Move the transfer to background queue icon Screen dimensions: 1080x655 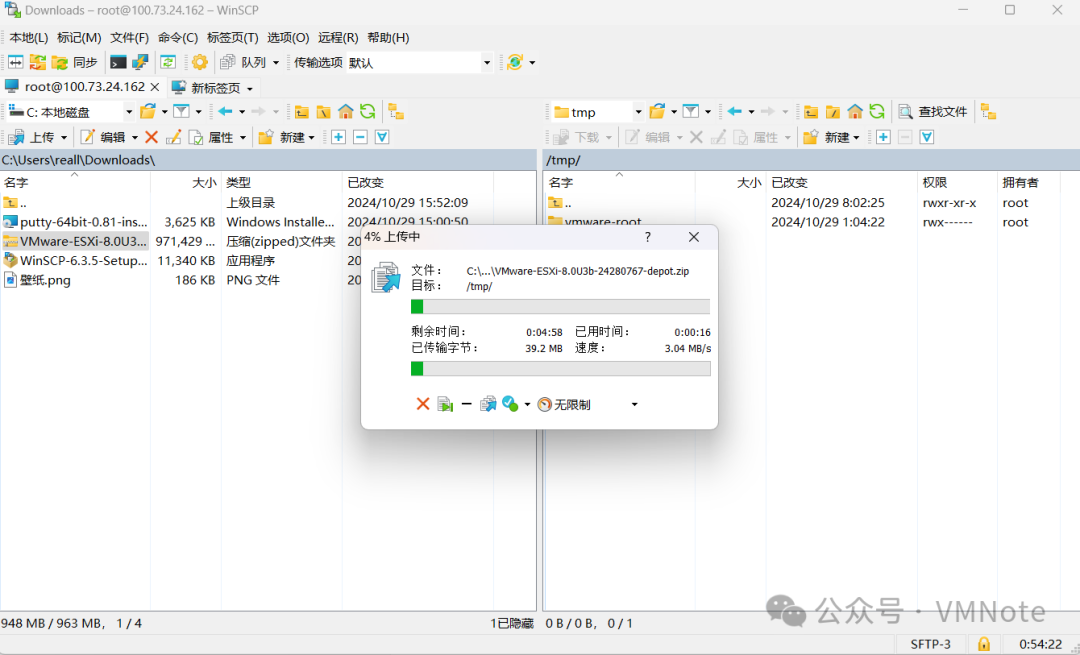tap(488, 404)
